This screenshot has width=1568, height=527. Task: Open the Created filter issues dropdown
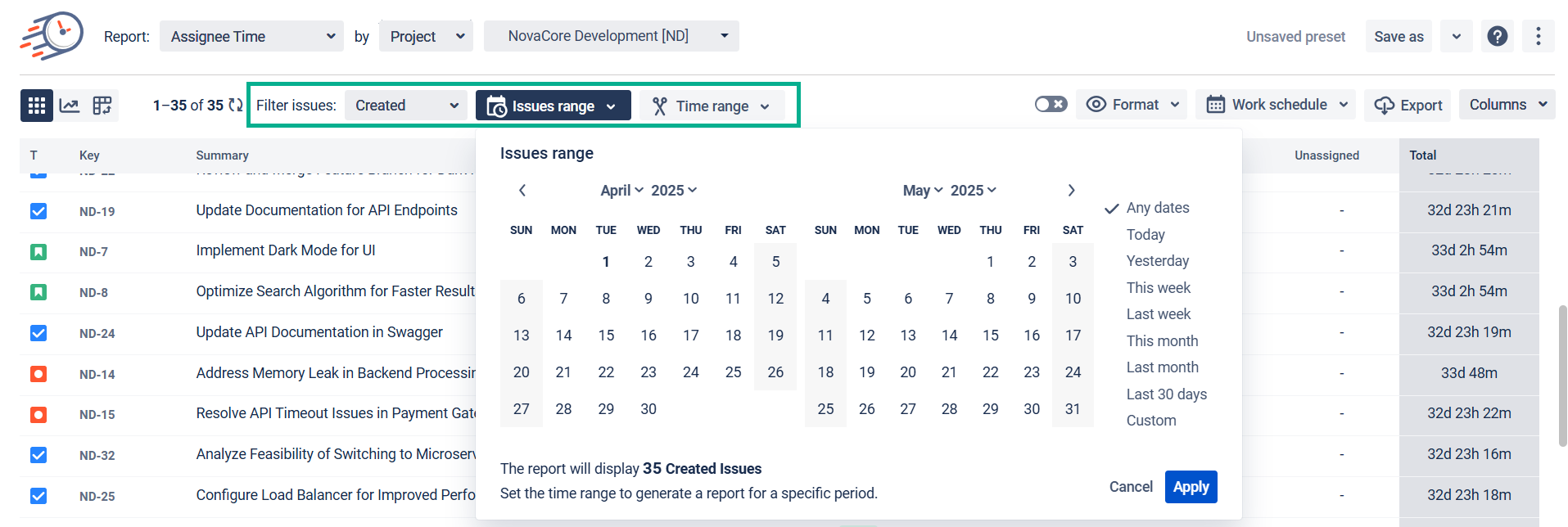[x=406, y=106]
